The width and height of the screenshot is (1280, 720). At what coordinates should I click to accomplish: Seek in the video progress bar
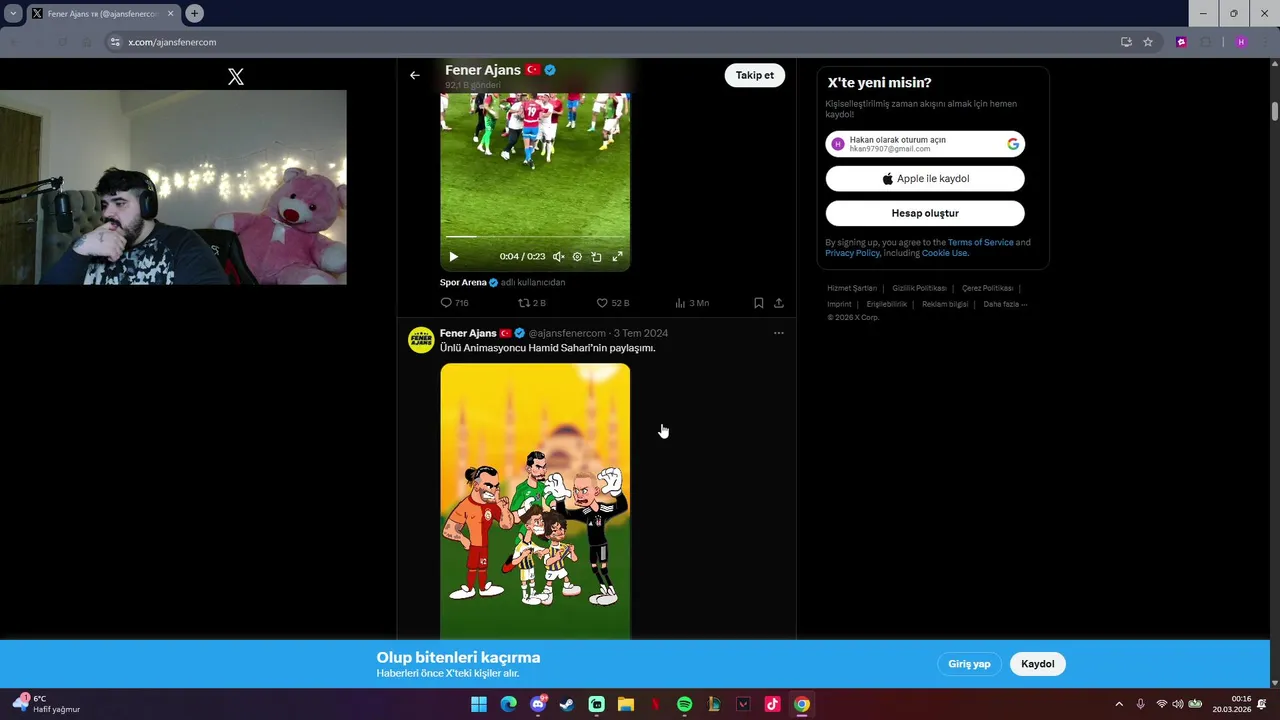coord(535,237)
